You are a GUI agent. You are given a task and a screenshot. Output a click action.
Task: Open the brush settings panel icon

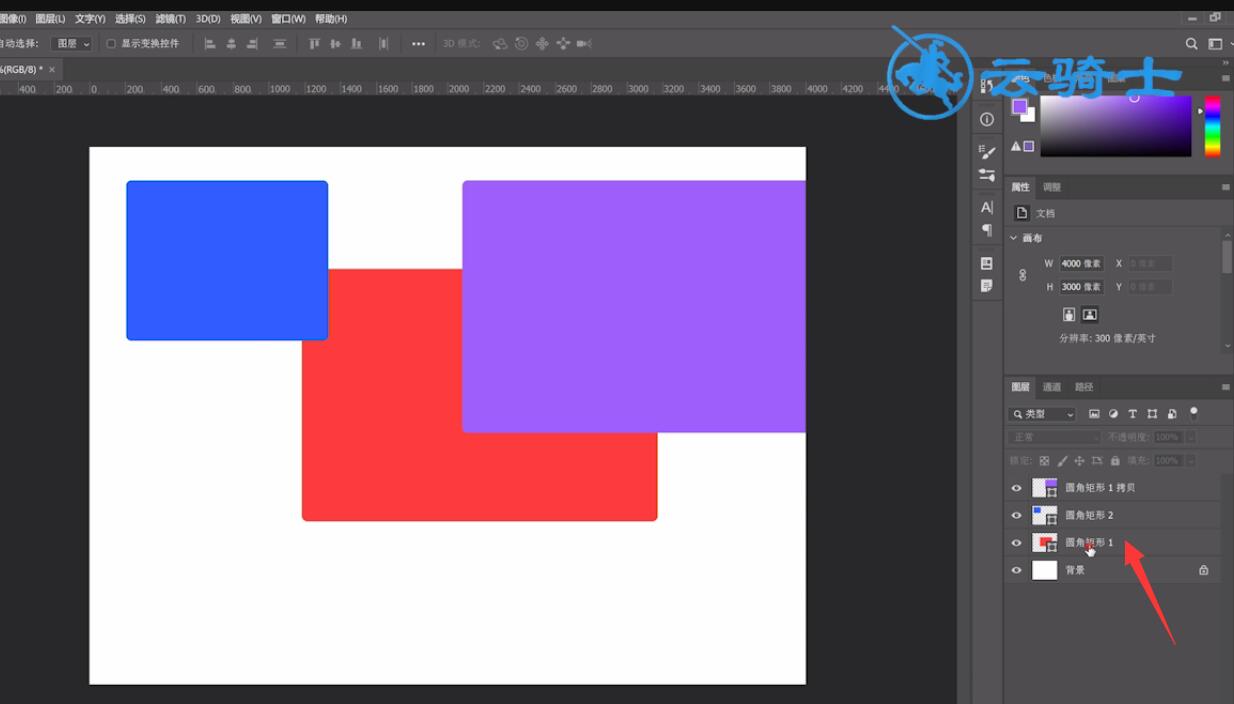click(987, 152)
